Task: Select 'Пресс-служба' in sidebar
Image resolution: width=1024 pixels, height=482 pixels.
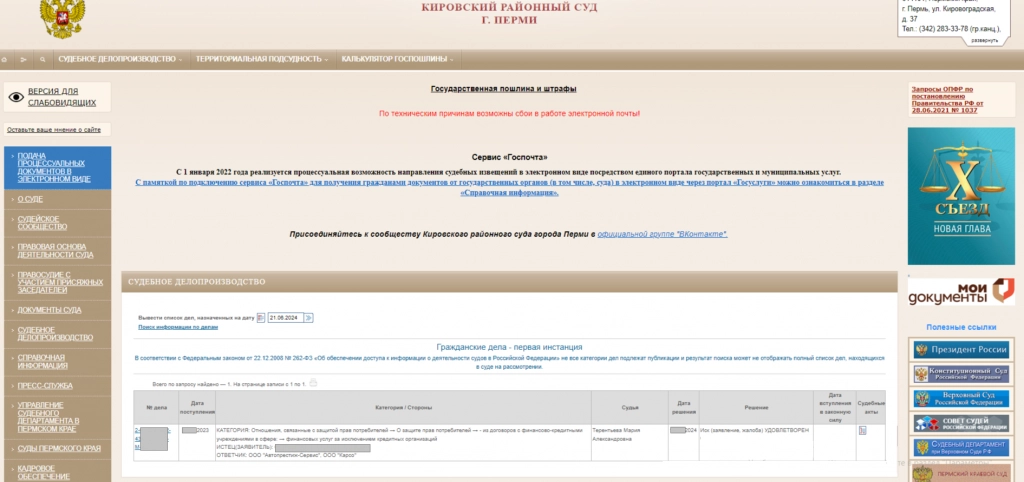Action: pyautogui.click(x=57, y=386)
